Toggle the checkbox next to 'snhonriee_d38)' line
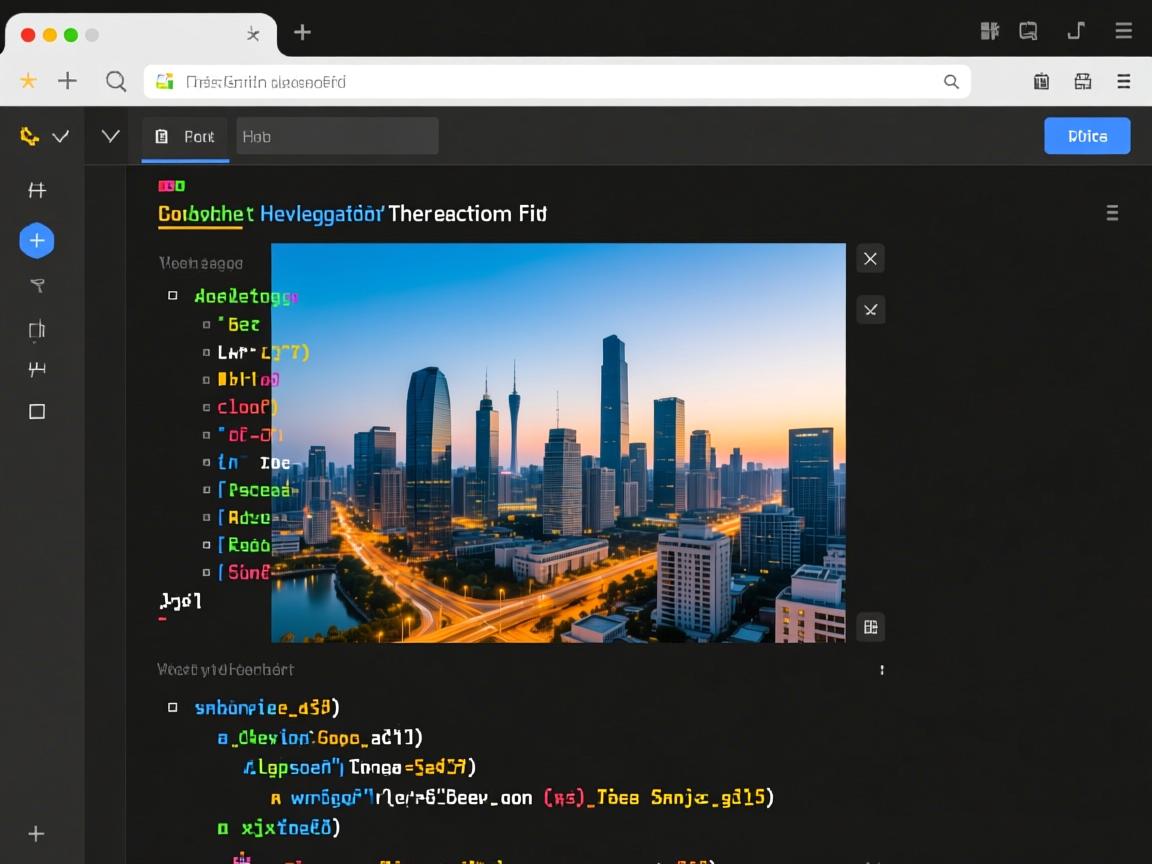The width and height of the screenshot is (1152, 864). click(173, 707)
